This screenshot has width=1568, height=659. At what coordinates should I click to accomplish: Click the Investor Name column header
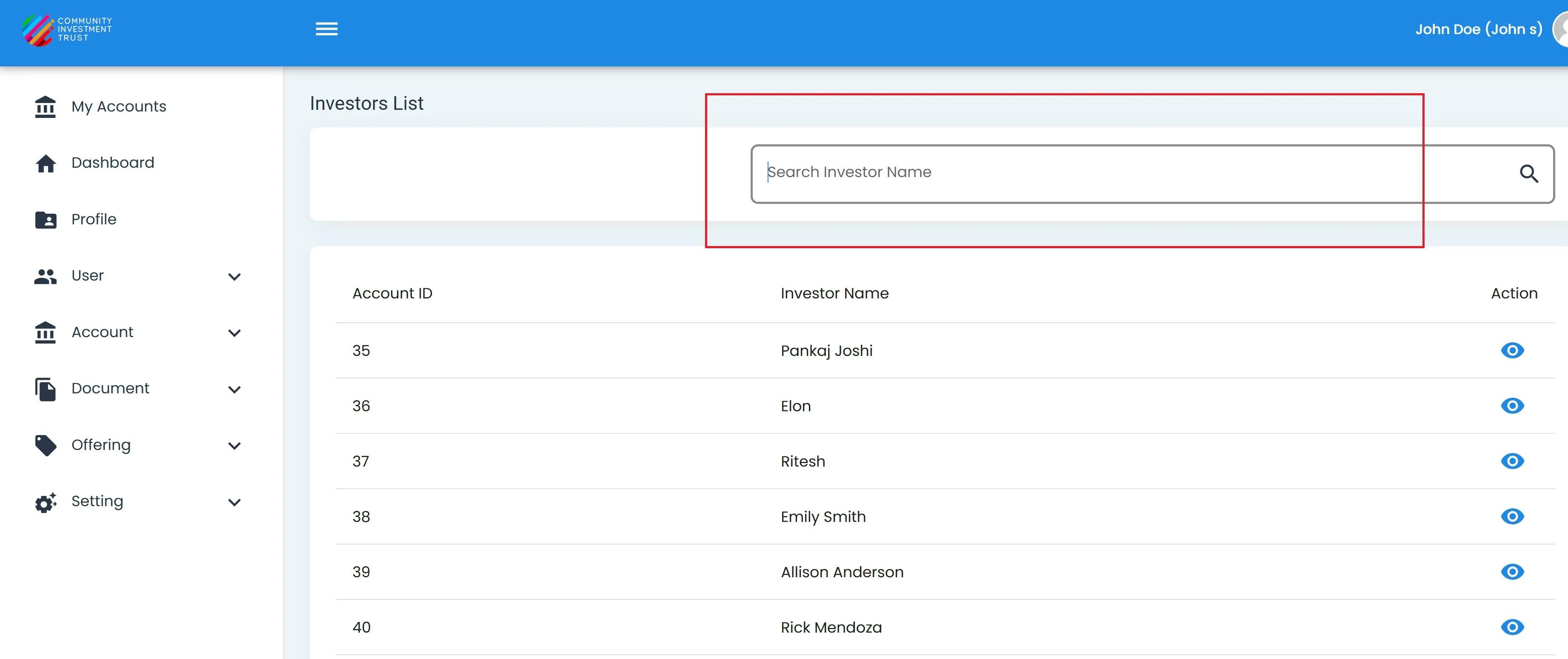tap(834, 293)
